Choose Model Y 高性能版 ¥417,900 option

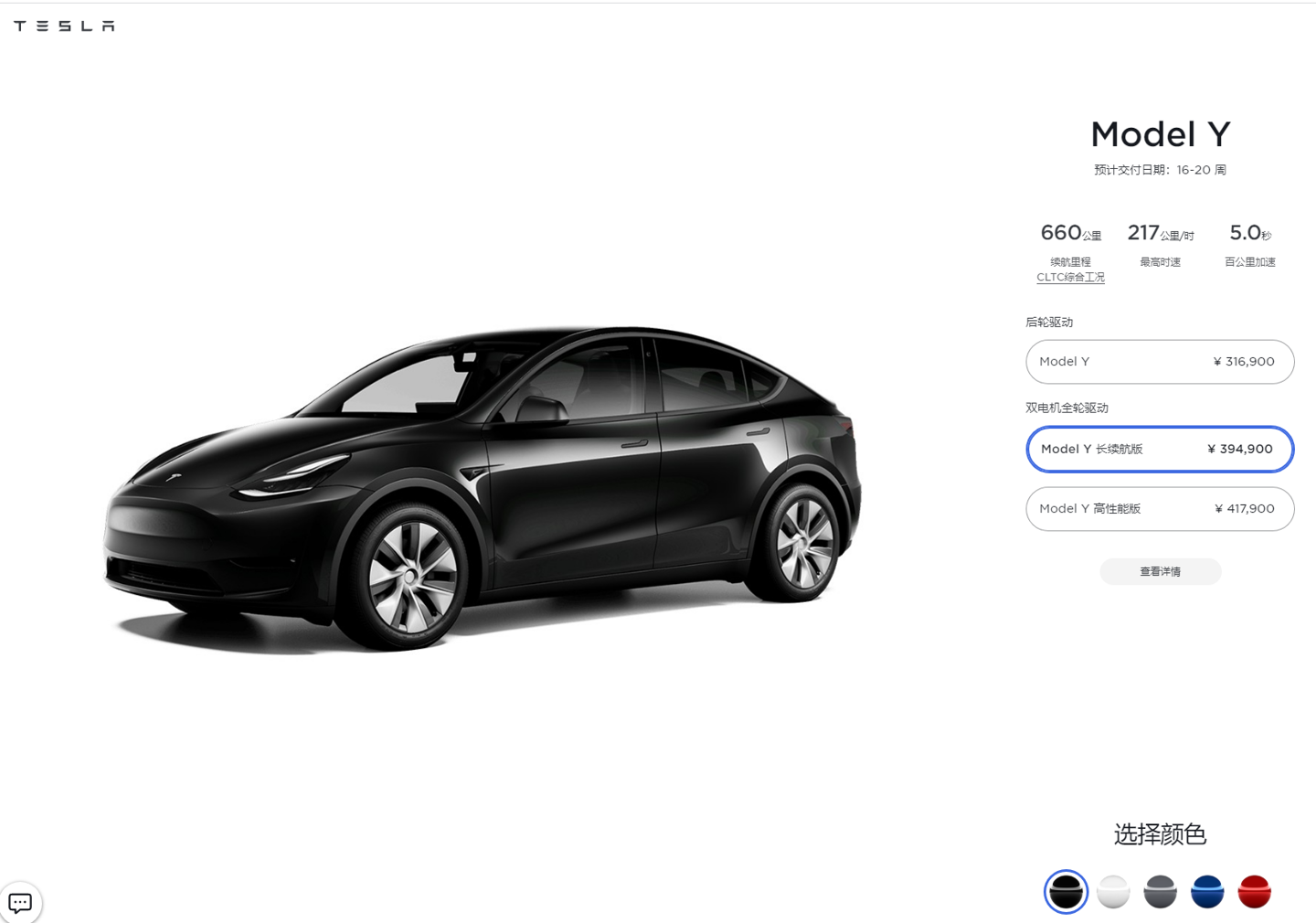pos(1160,509)
